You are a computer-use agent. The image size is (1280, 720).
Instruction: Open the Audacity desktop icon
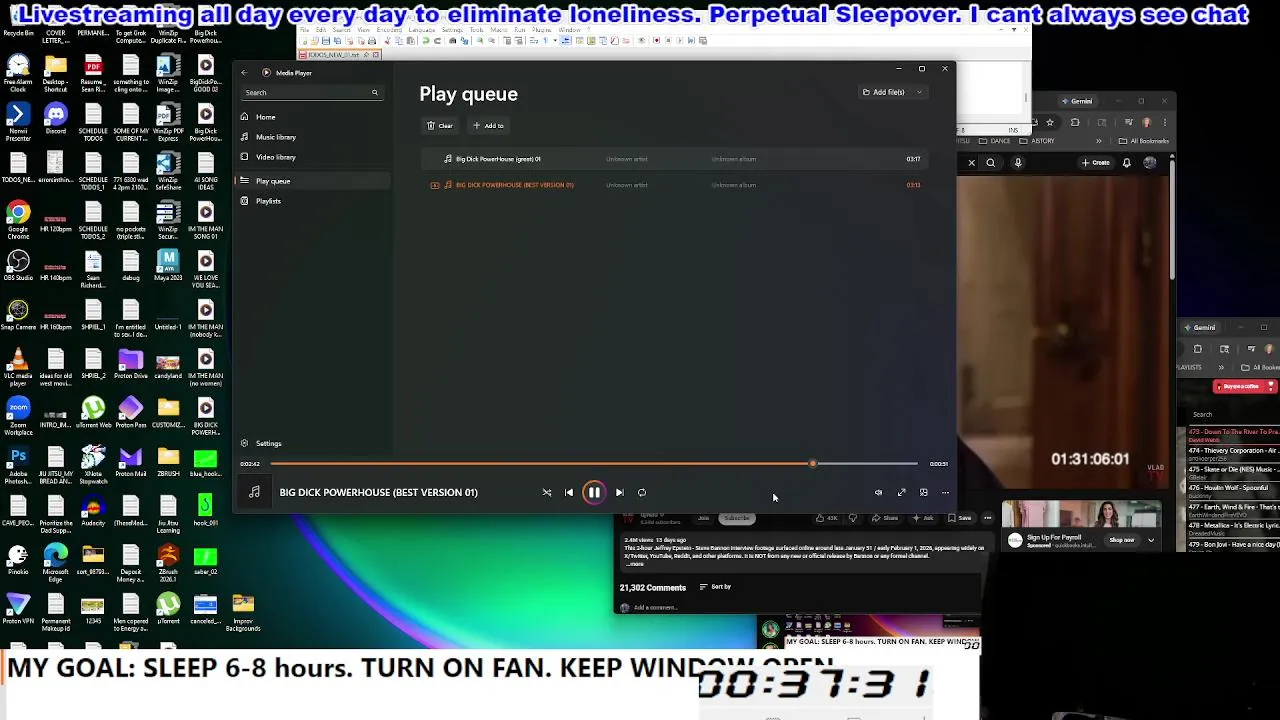(93, 511)
